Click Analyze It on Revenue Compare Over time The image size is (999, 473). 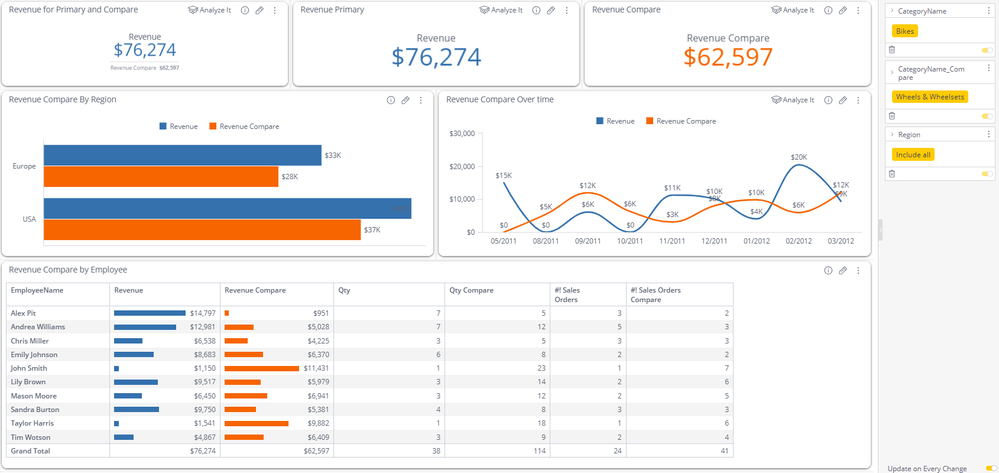point(793,100)
